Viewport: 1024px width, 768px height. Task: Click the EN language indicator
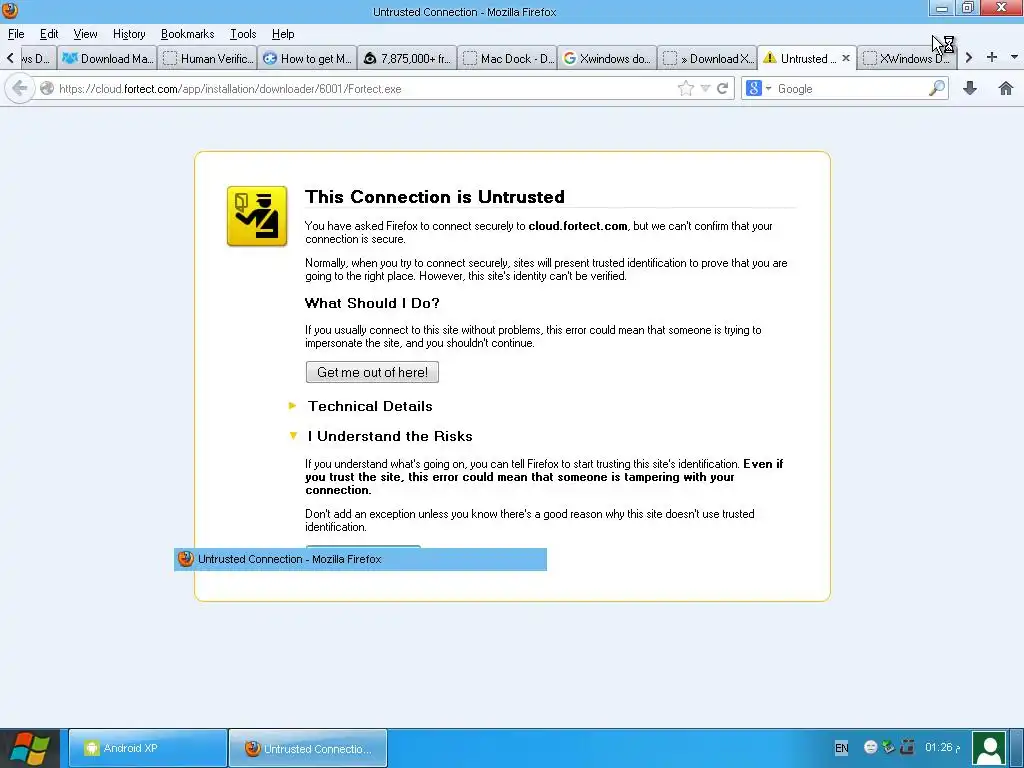(842, 748)
